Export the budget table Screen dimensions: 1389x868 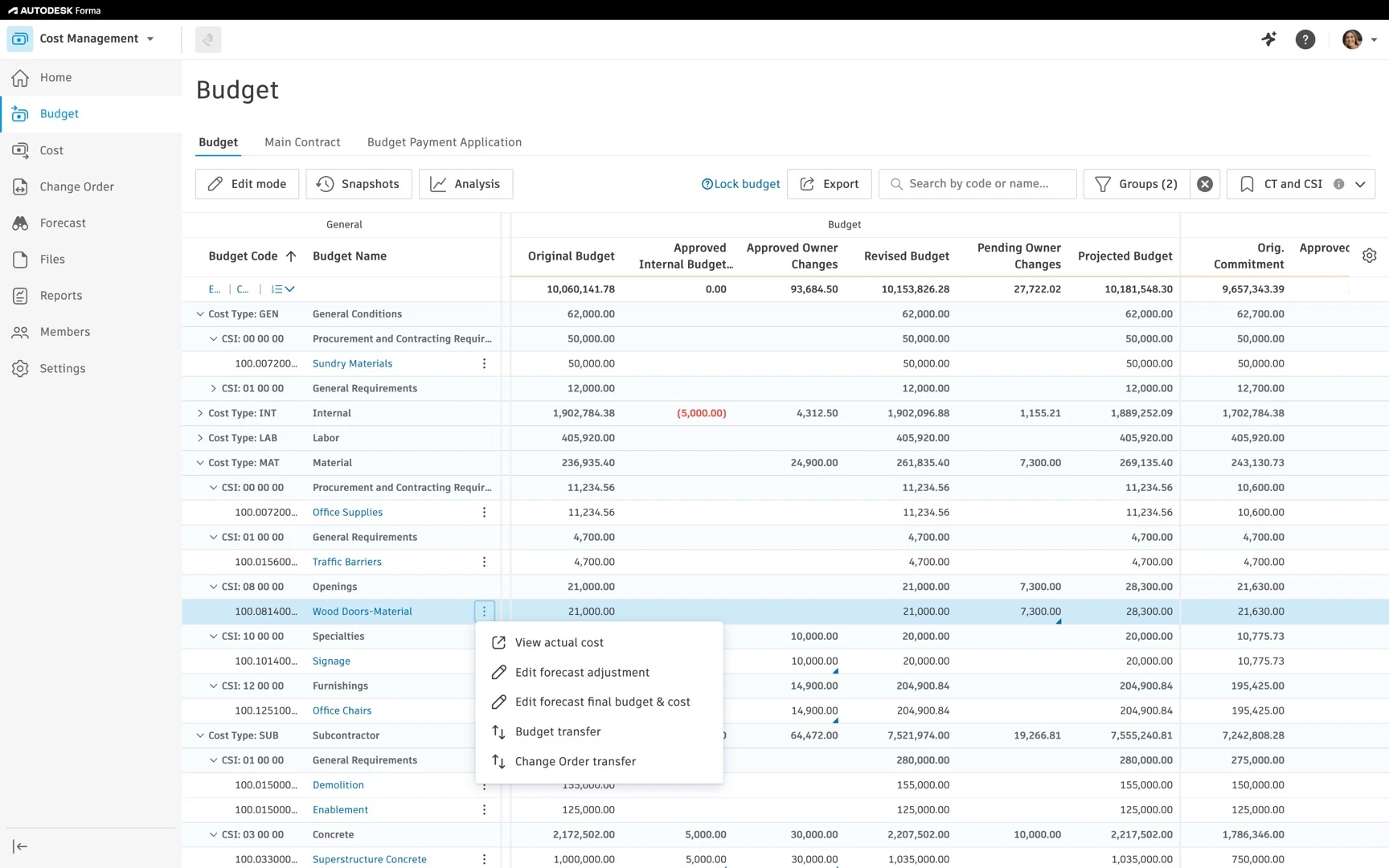[x=830, y=184]
